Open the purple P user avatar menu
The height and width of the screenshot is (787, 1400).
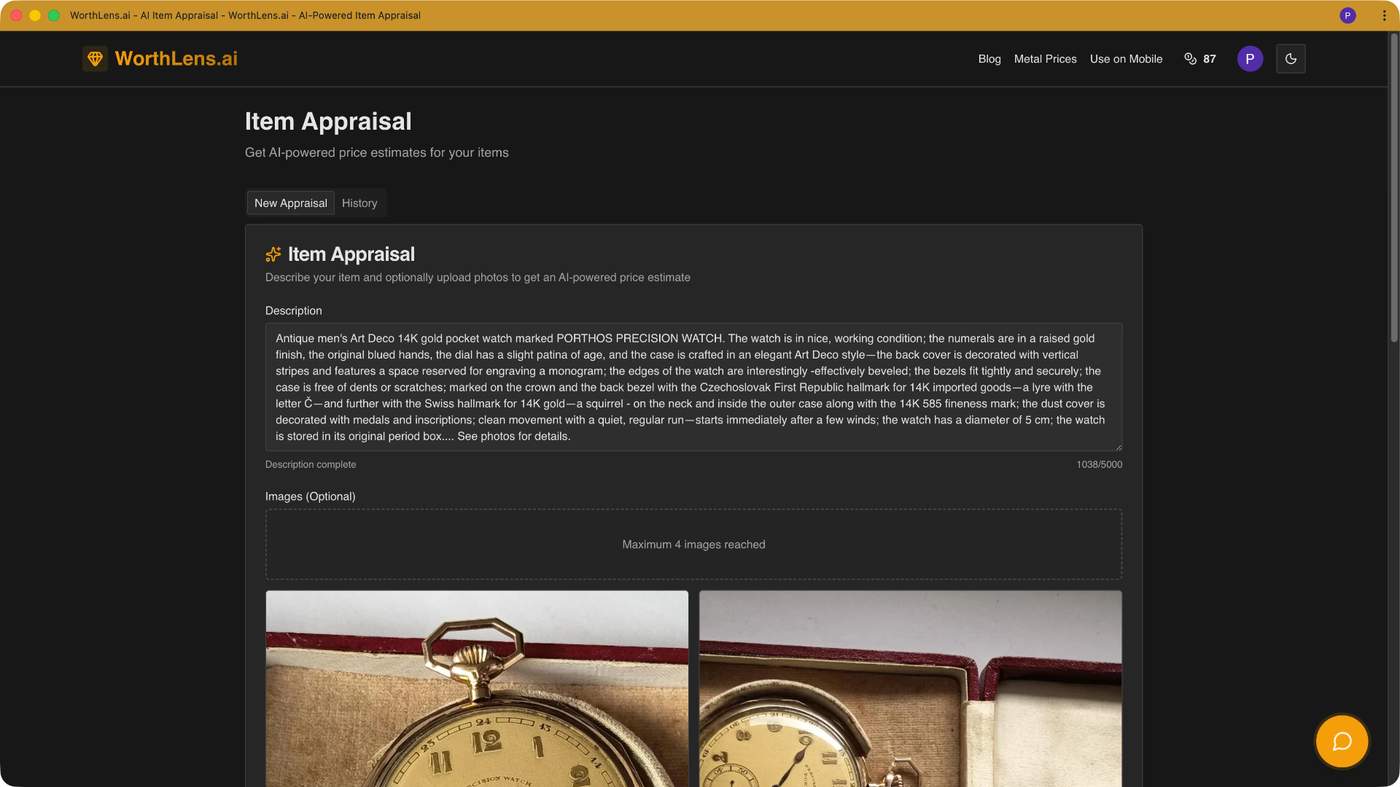click(x=1249, y=59)
